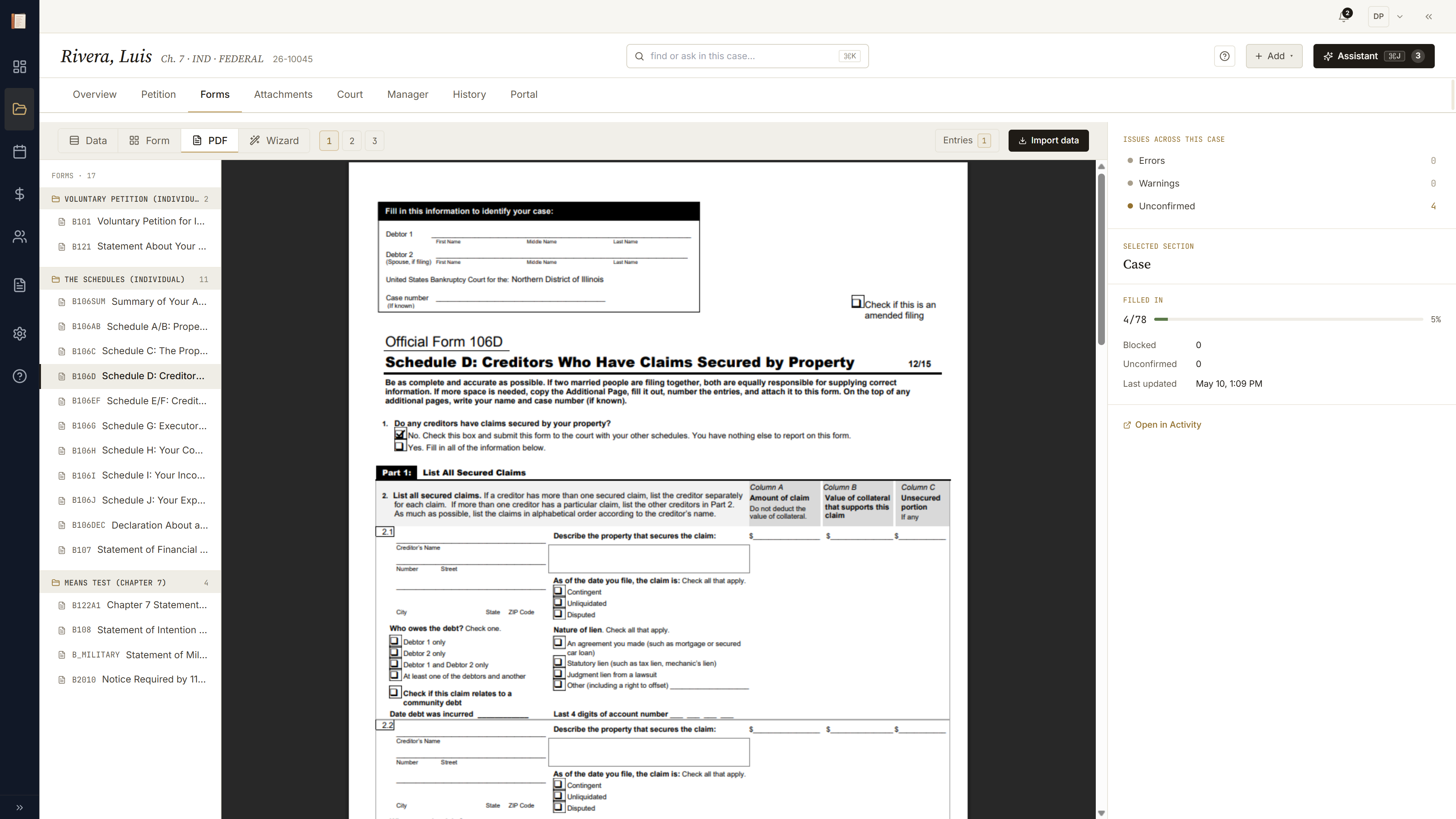
Task: Open the documents icon in sidebar
Action: pyautogui.click(x=19, y=285)
